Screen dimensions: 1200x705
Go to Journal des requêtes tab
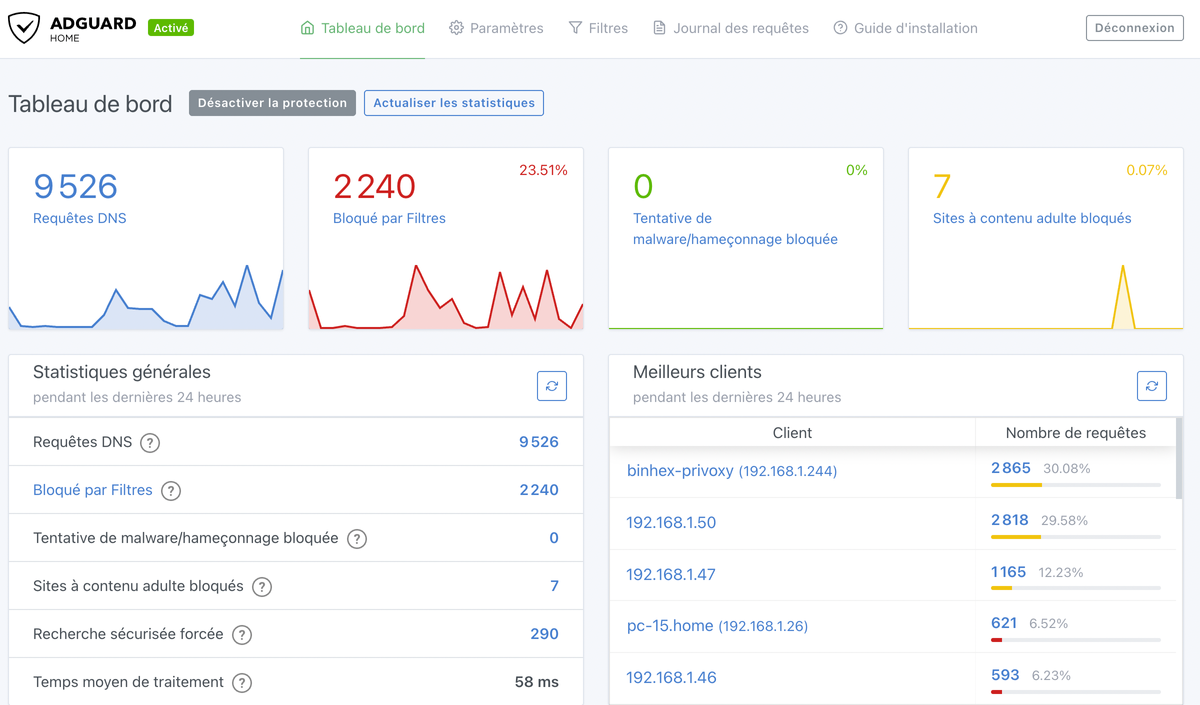(x=731, y=28)
